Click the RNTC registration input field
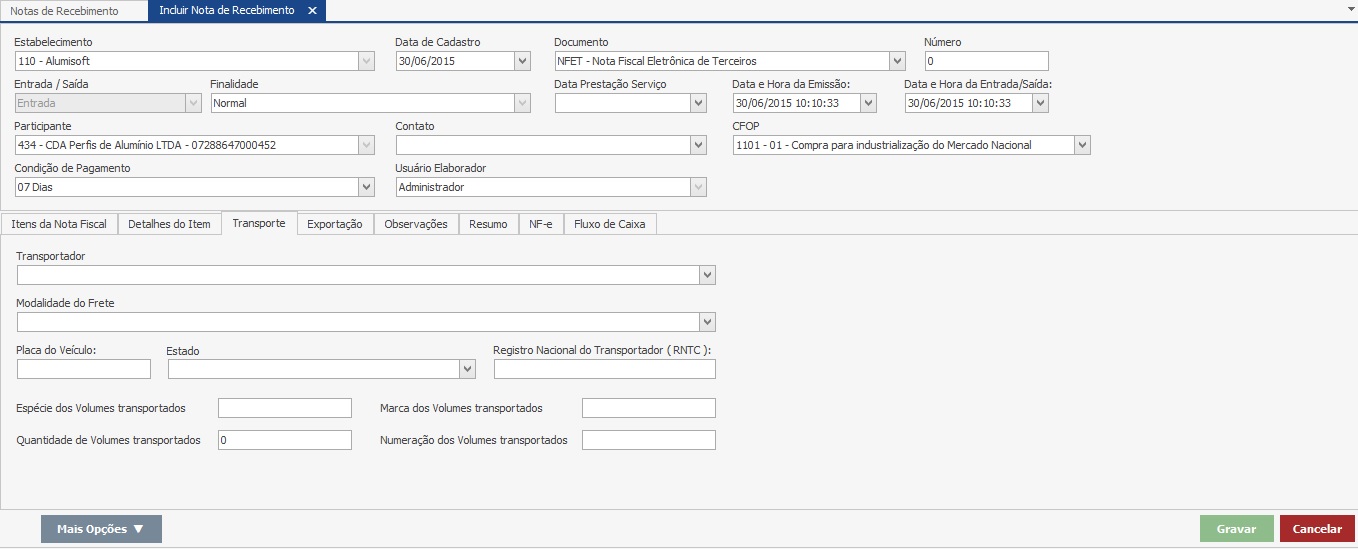 coord(604,370)
